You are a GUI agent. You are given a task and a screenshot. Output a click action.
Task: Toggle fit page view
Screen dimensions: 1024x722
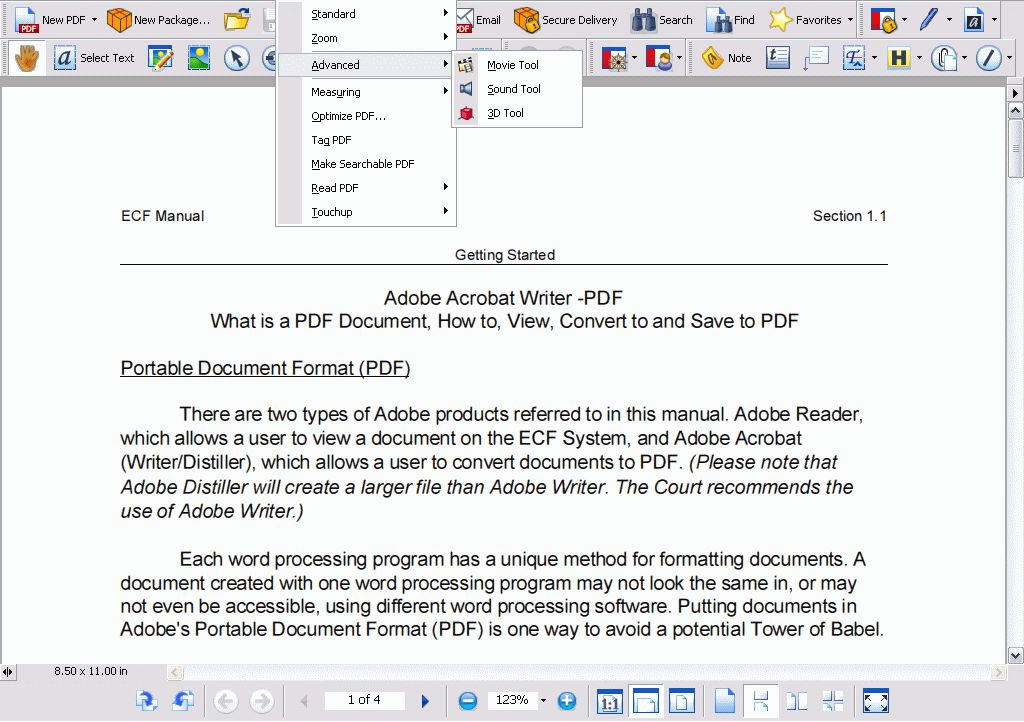tap(681, 702)
